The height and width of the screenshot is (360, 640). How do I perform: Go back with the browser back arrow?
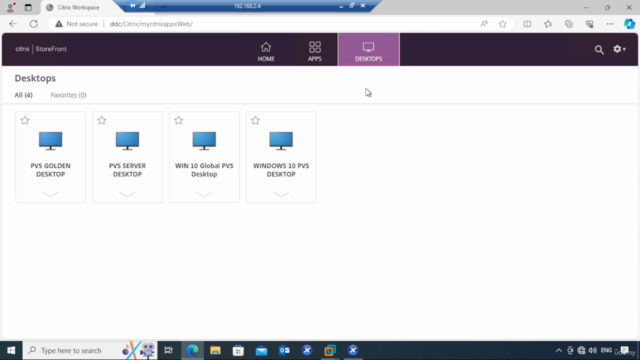13,24
